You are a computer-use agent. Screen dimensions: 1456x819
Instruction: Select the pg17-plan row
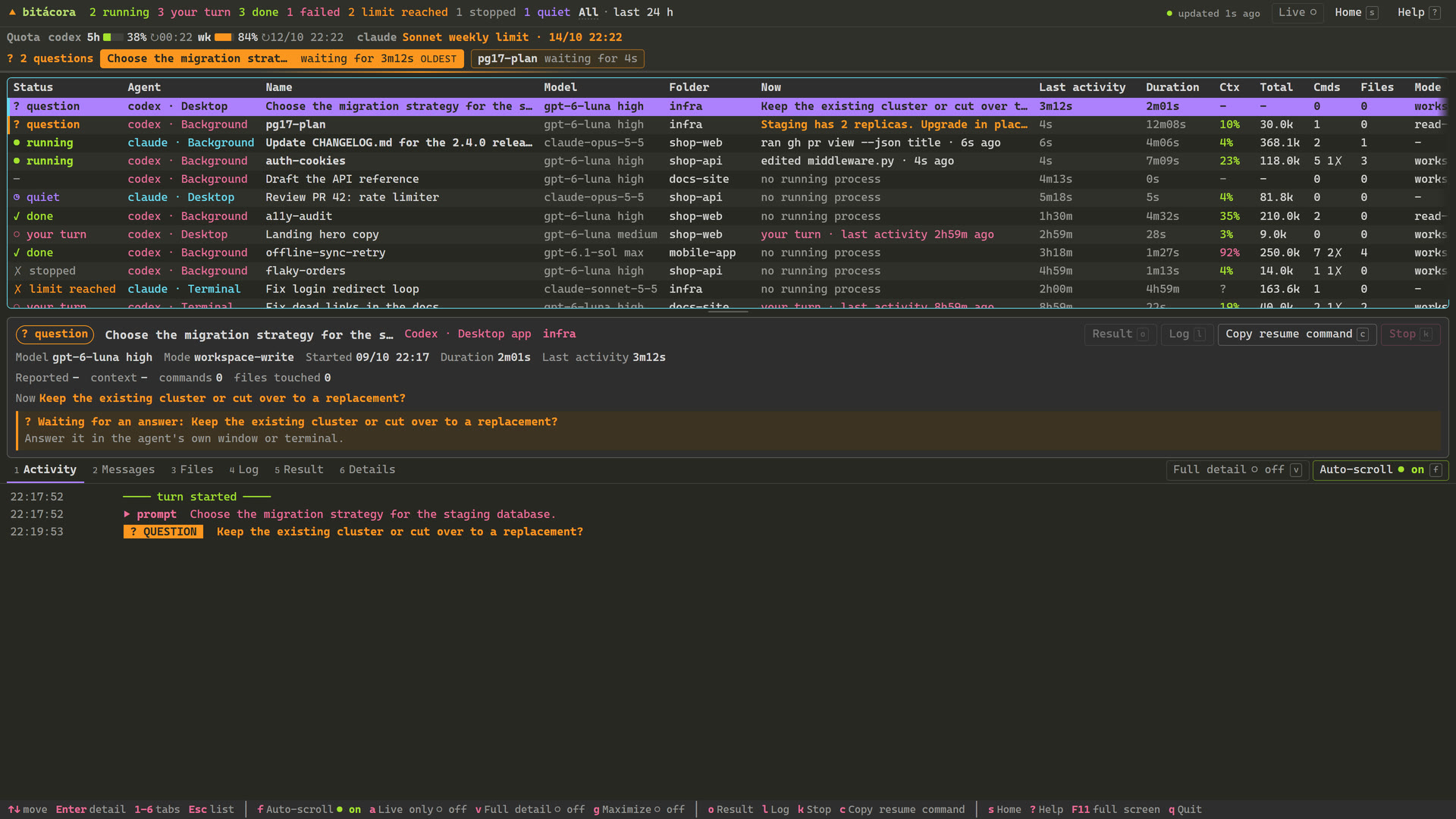pos(728,124)
